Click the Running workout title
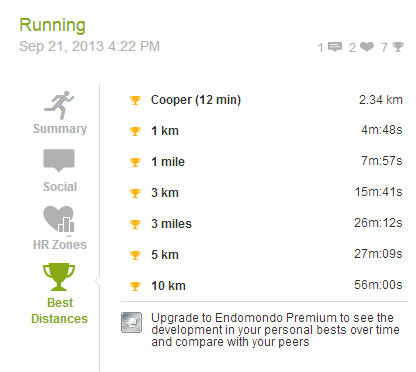Image resolution: width=416 pixels, height=372 pixels. [x=52, y=26]
